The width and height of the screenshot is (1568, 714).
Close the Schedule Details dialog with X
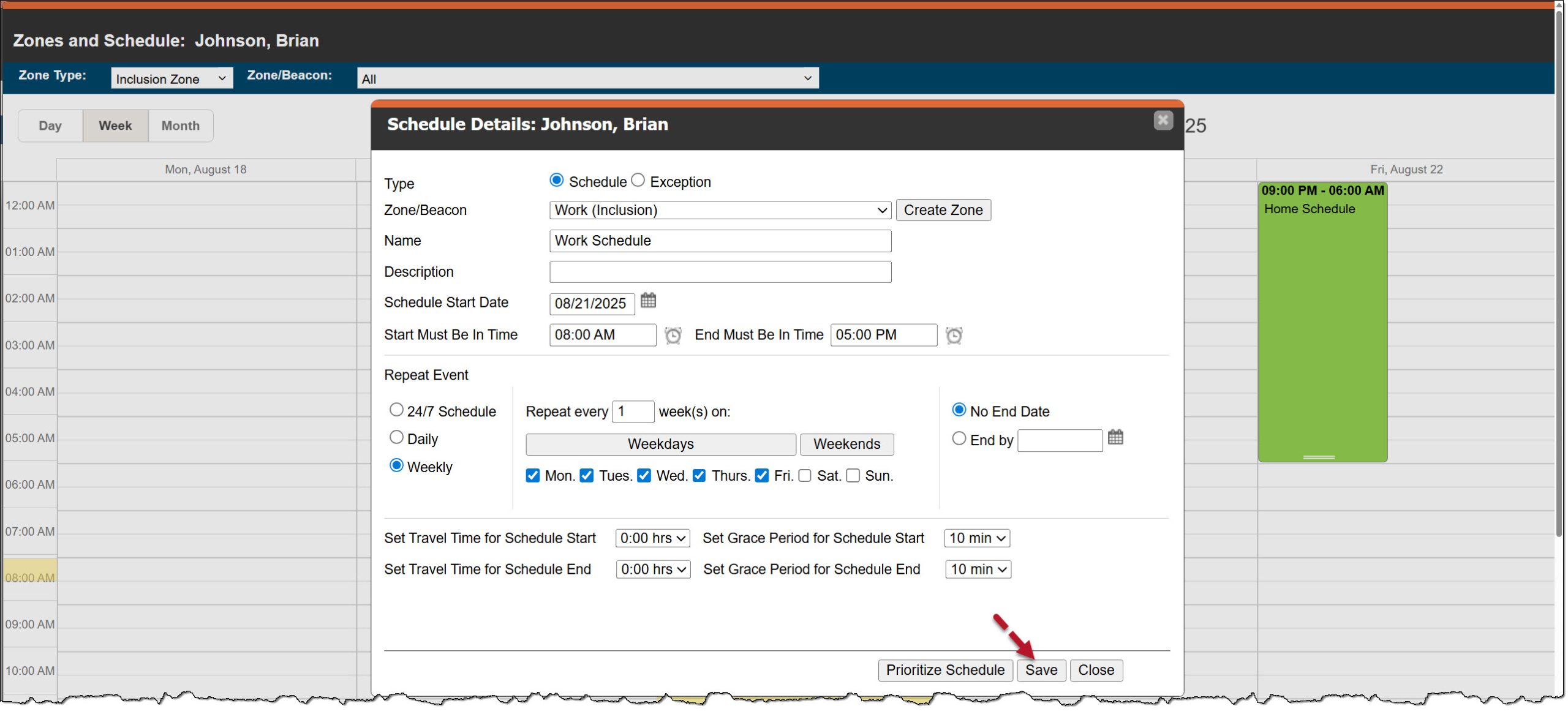tap(1162, 121)
